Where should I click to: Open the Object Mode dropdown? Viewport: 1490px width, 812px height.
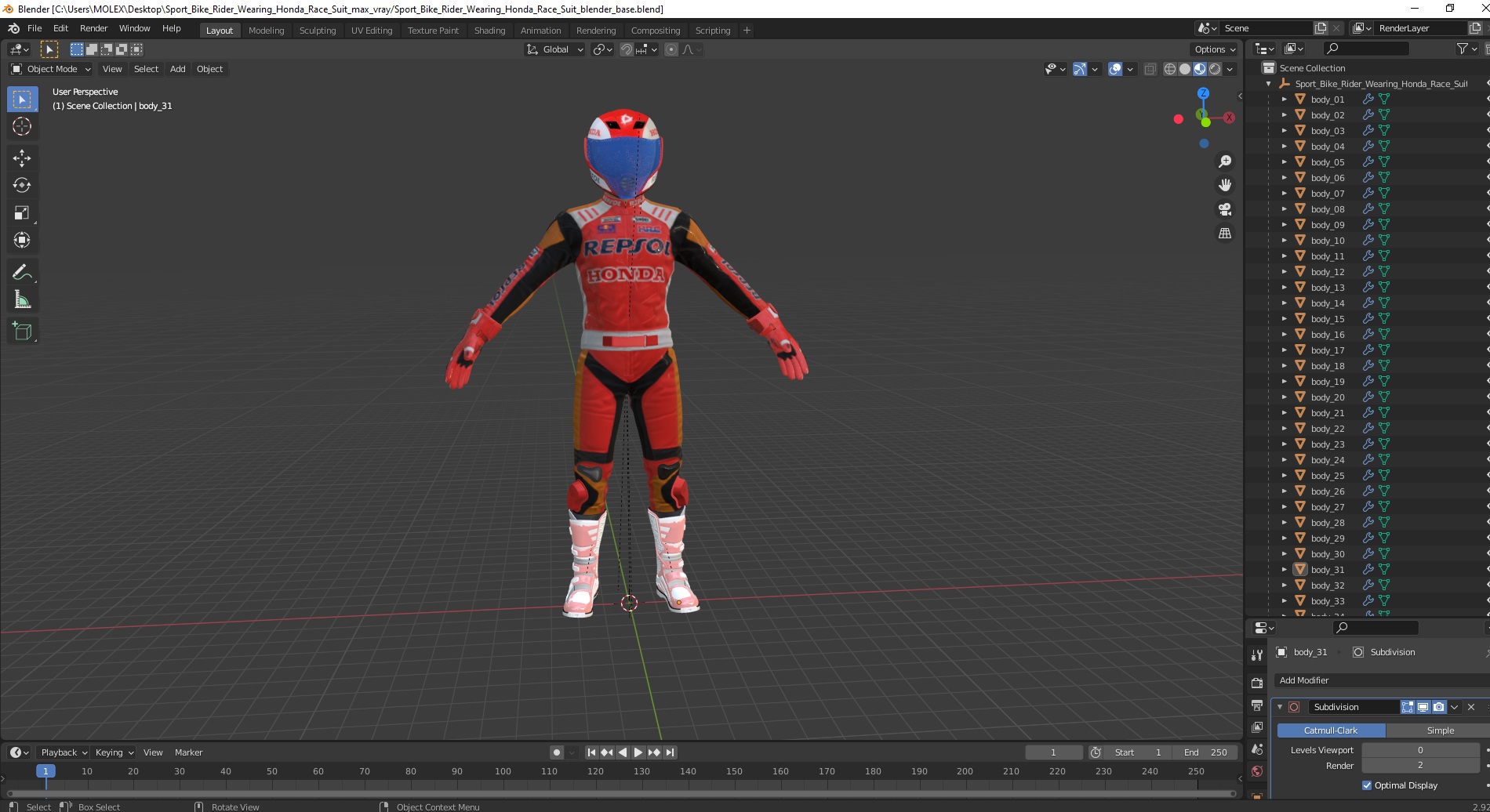tap(51, 69)
